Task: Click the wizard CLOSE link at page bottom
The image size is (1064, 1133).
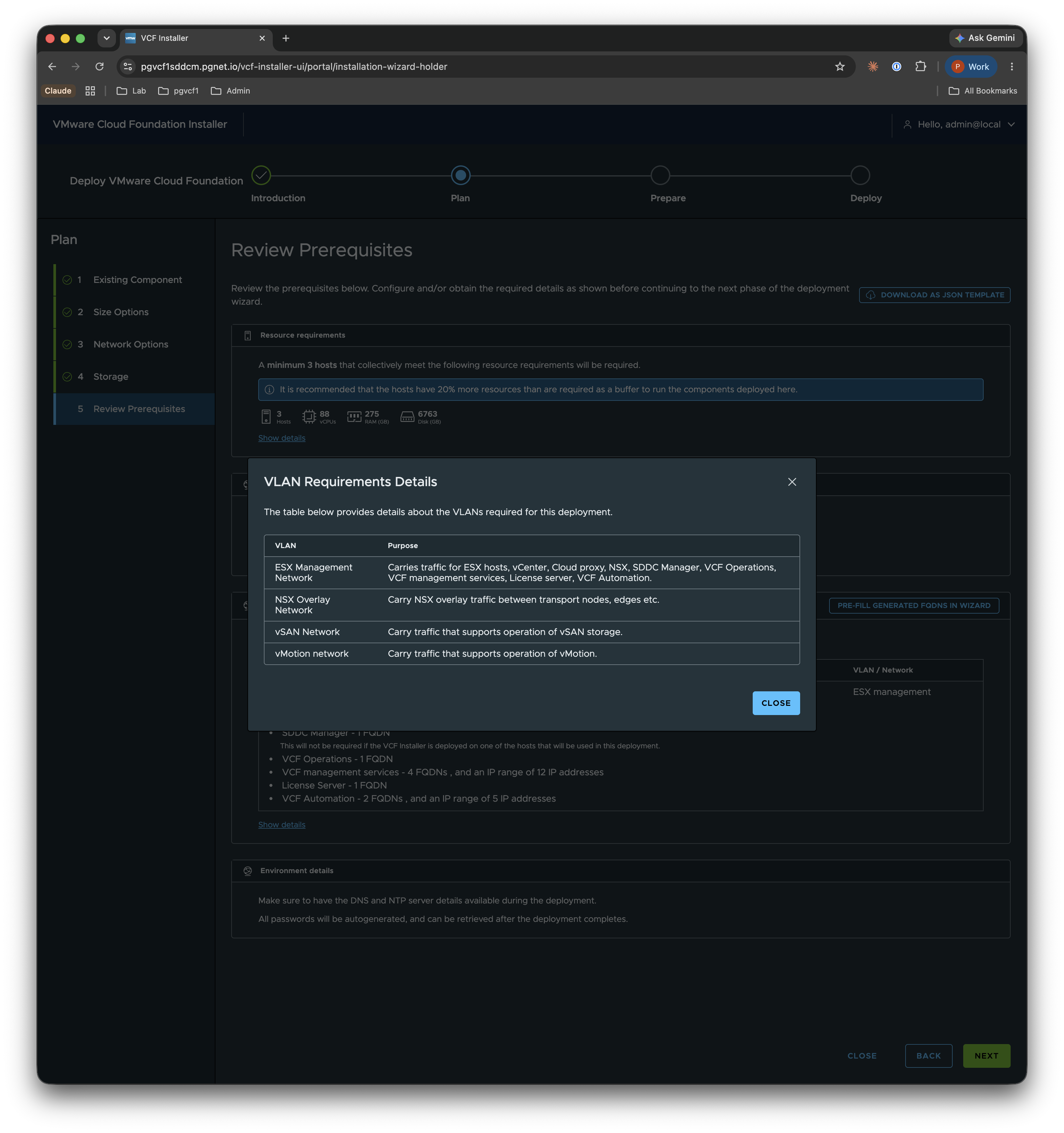Action: (861, 1056)
